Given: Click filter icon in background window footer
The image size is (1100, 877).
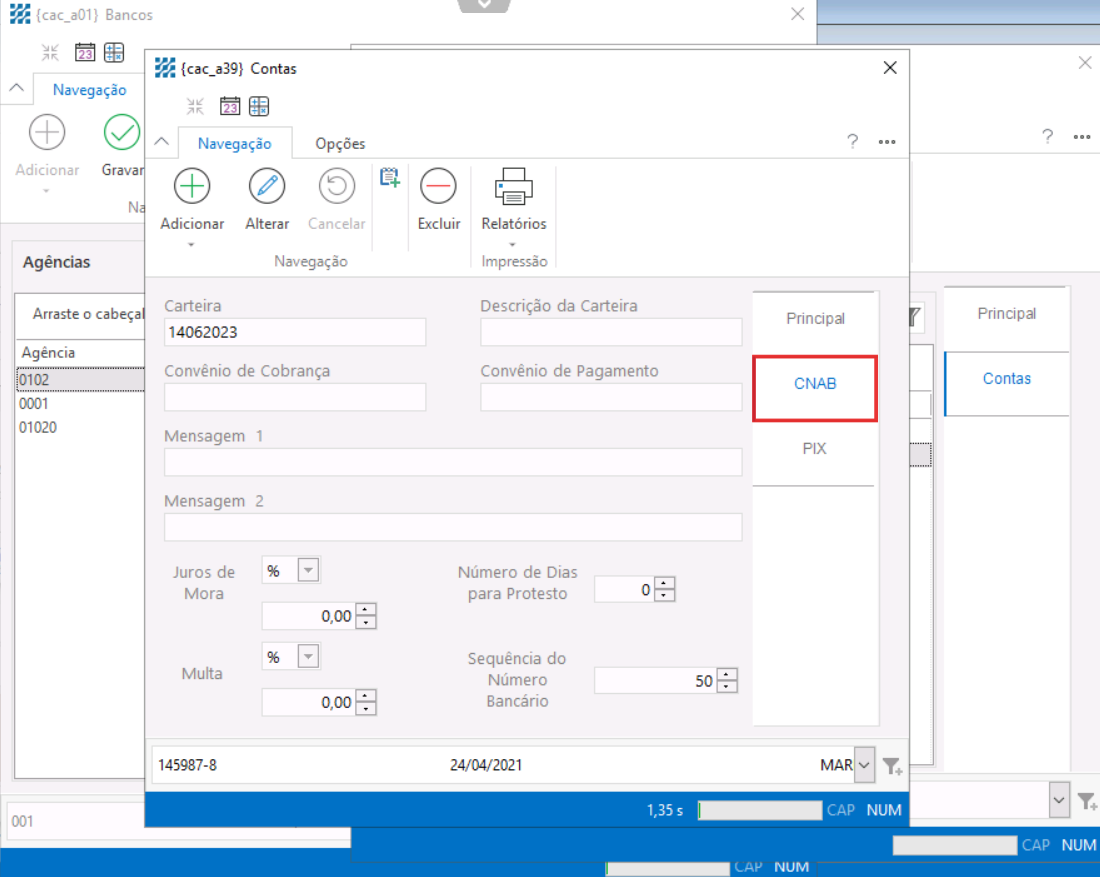Looking at the screenshot, I should point(1087,801).
